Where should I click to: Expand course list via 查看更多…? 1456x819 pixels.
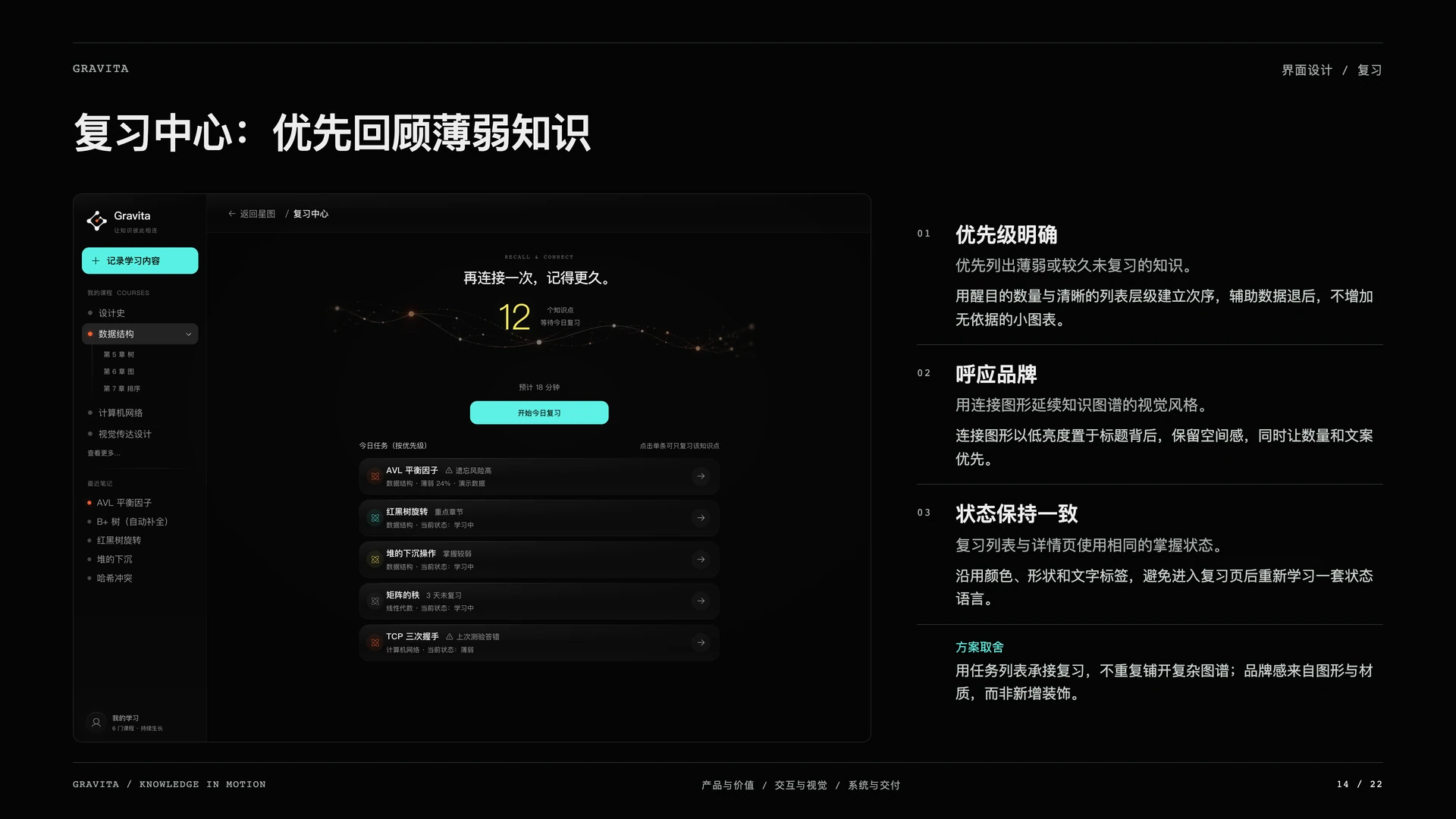coord(104,453)
